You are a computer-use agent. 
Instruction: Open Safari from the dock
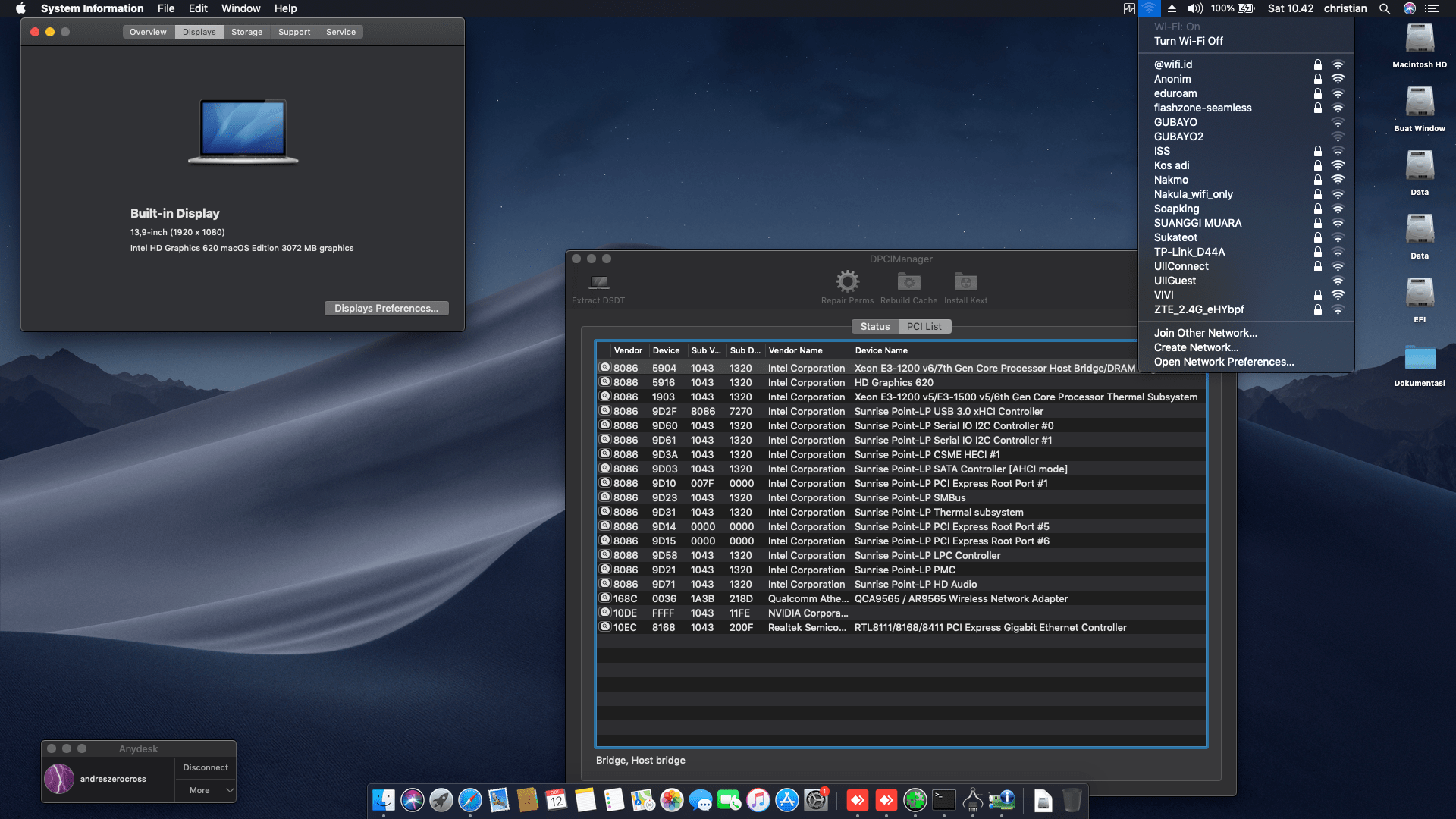click(470, 800)
